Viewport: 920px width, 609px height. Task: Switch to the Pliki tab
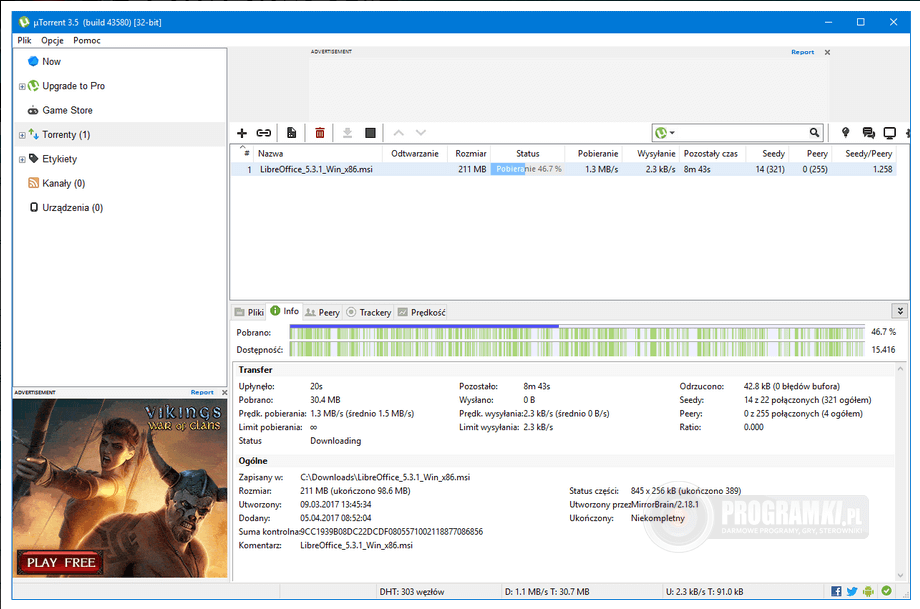(249, 312)
